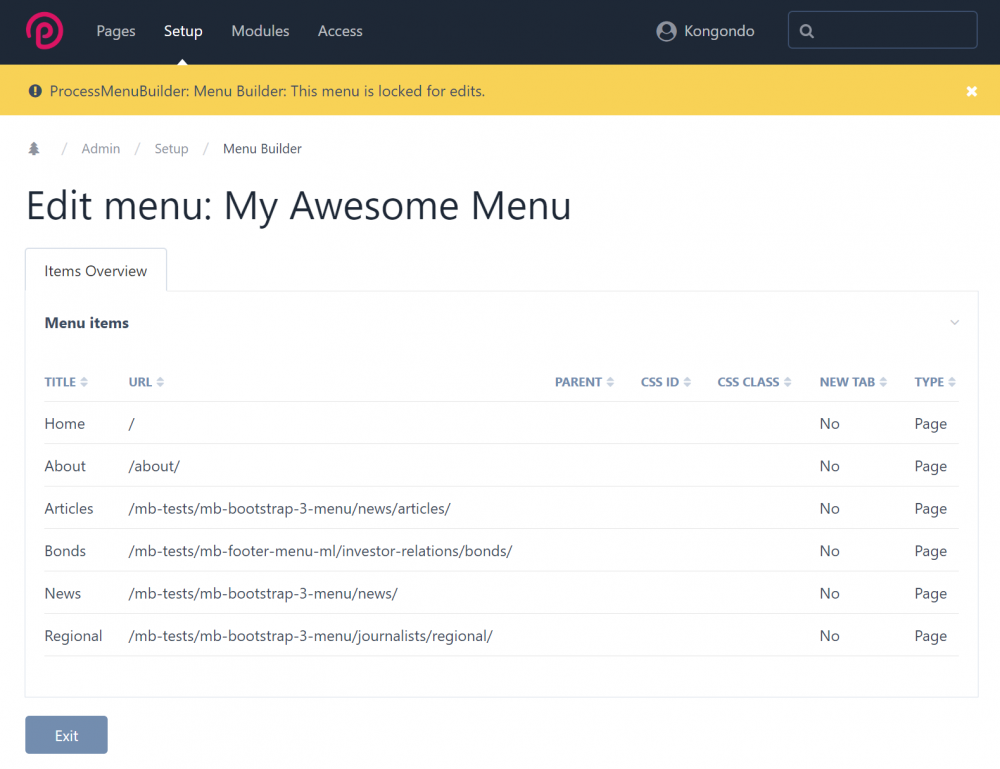Sort items by CSS Class column
The height and width of the screenshot is (769, 1000).
click(754, 382)
